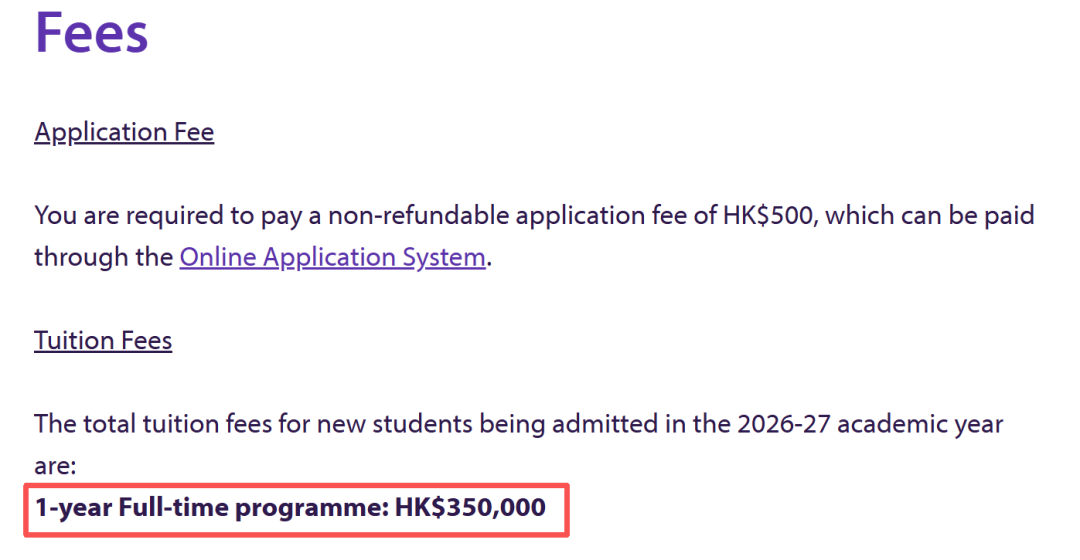The height and width of the screenshot is (560, 1080).
Task: Click the words 'being admitted'
Action: tap(534, 423)
